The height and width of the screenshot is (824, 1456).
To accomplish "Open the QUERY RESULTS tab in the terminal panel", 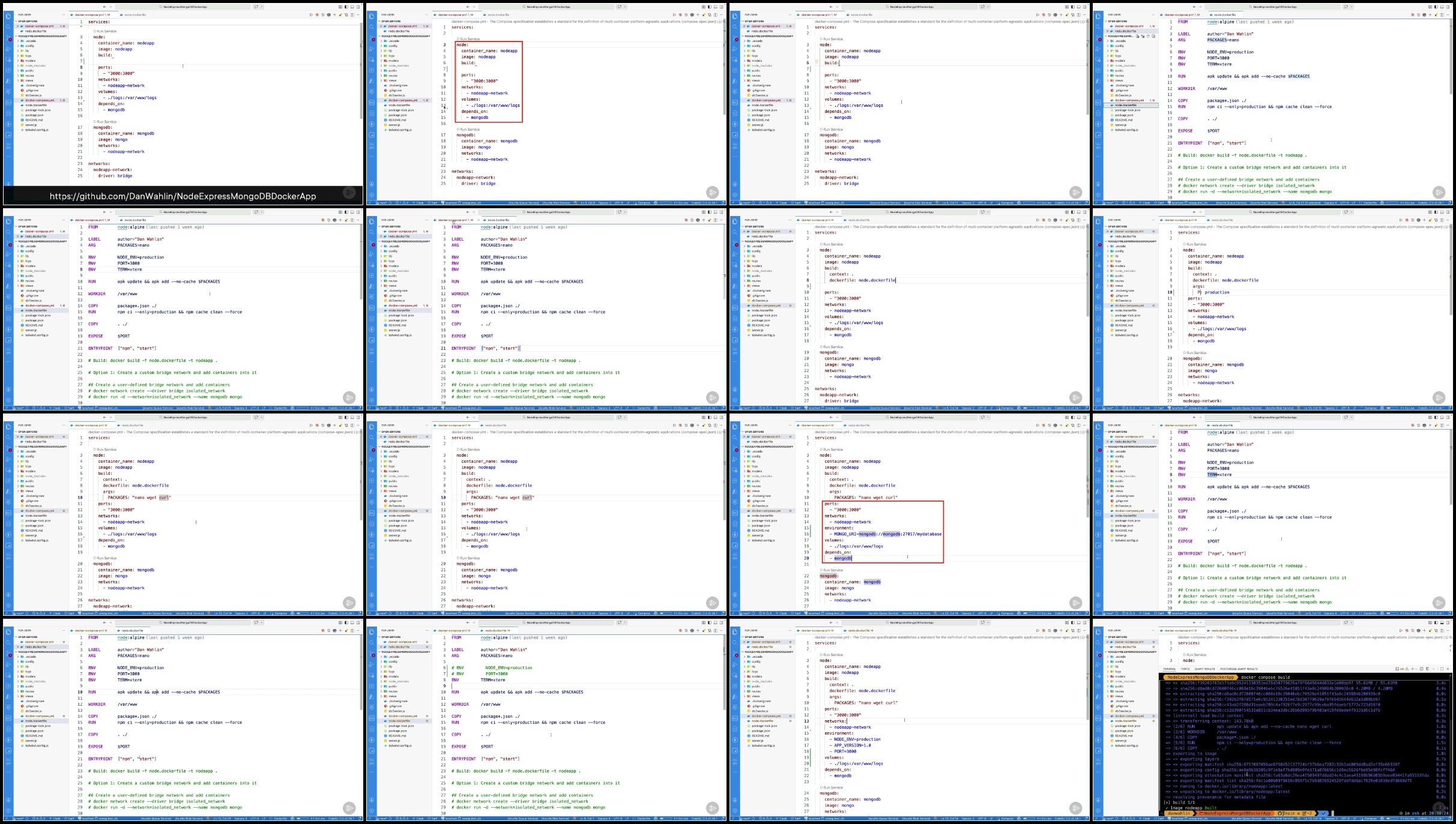I will 1205,669.
